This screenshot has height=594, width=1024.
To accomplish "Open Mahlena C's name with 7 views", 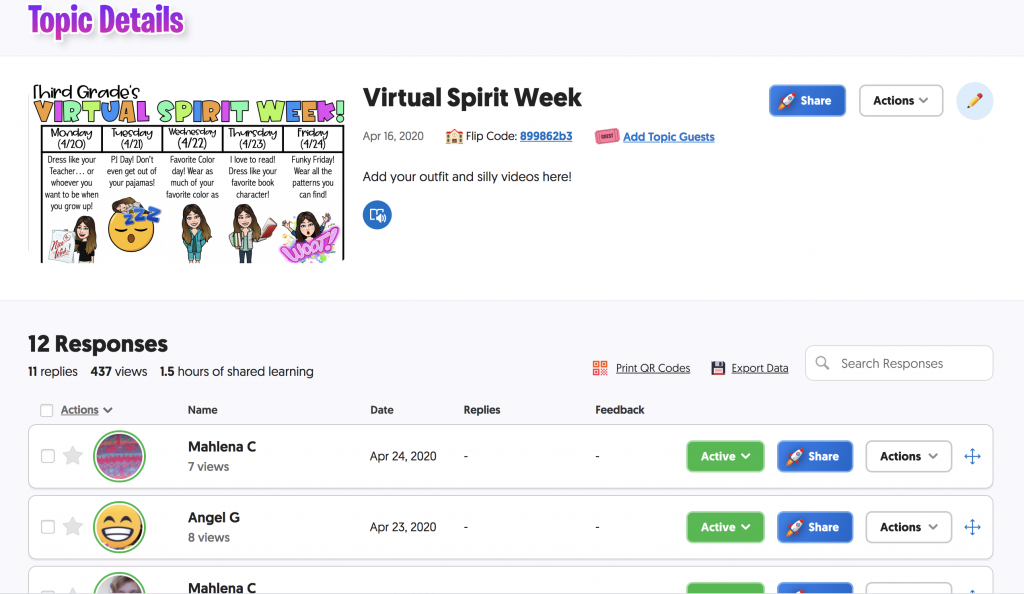I will [222, 446].
